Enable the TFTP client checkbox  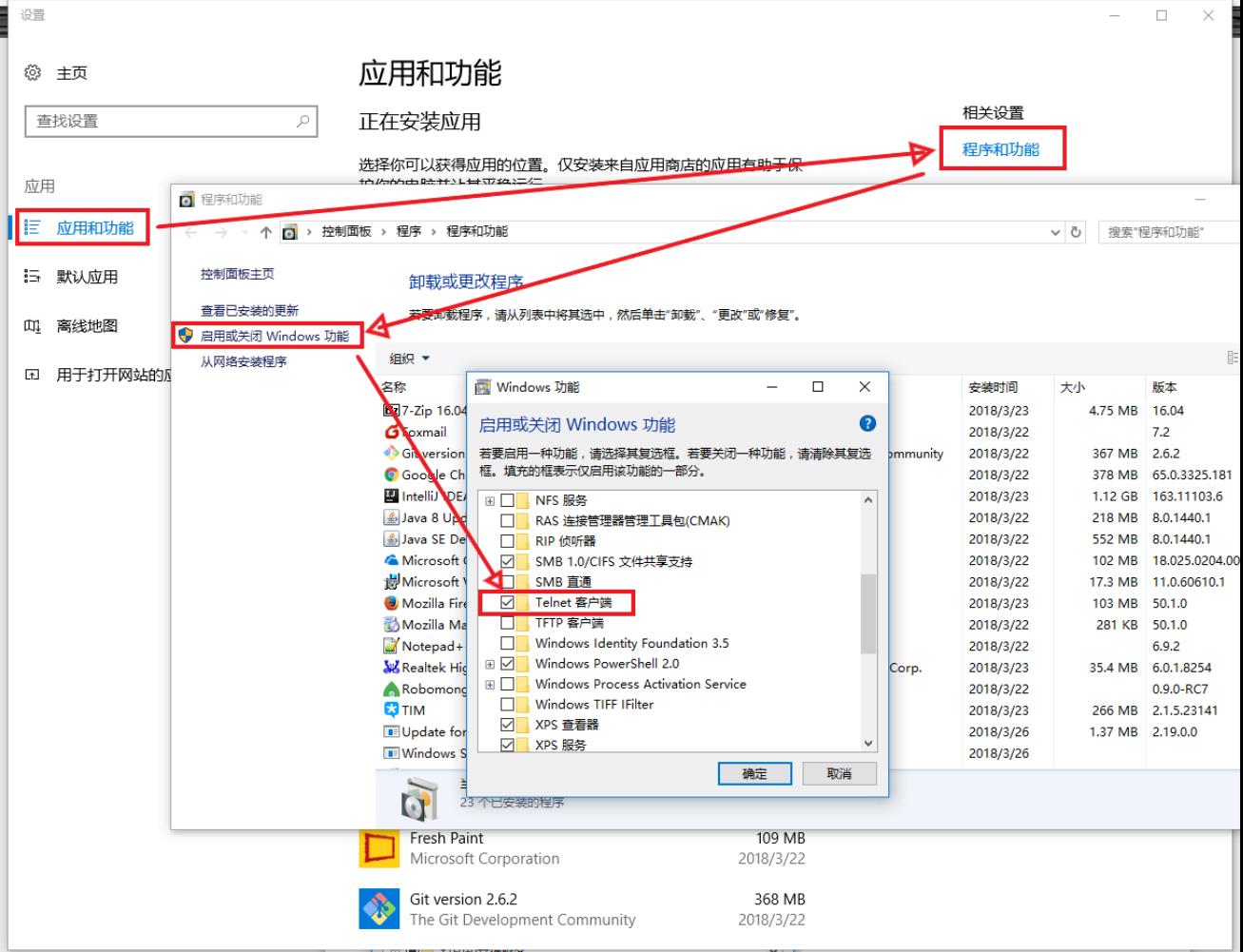click(507, 623)
